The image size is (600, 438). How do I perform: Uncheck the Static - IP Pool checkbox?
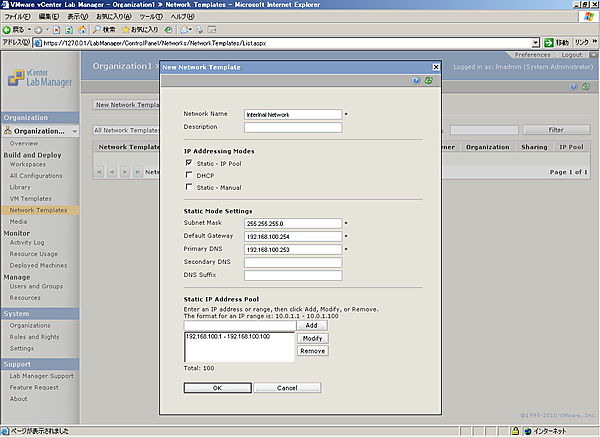pyautogui.click(x=189, y=162)
